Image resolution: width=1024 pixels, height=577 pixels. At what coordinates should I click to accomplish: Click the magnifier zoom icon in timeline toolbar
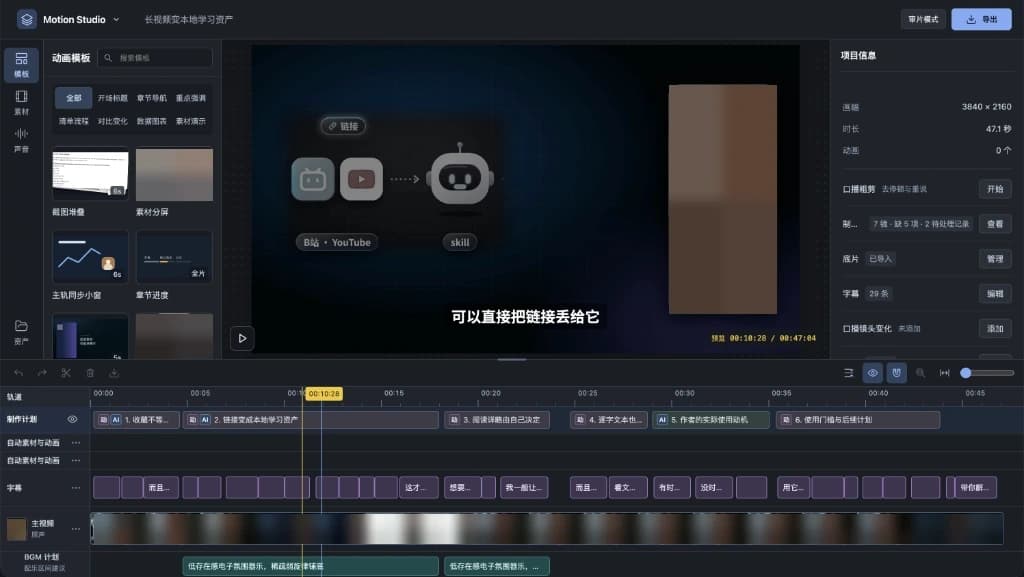(920, 373)
